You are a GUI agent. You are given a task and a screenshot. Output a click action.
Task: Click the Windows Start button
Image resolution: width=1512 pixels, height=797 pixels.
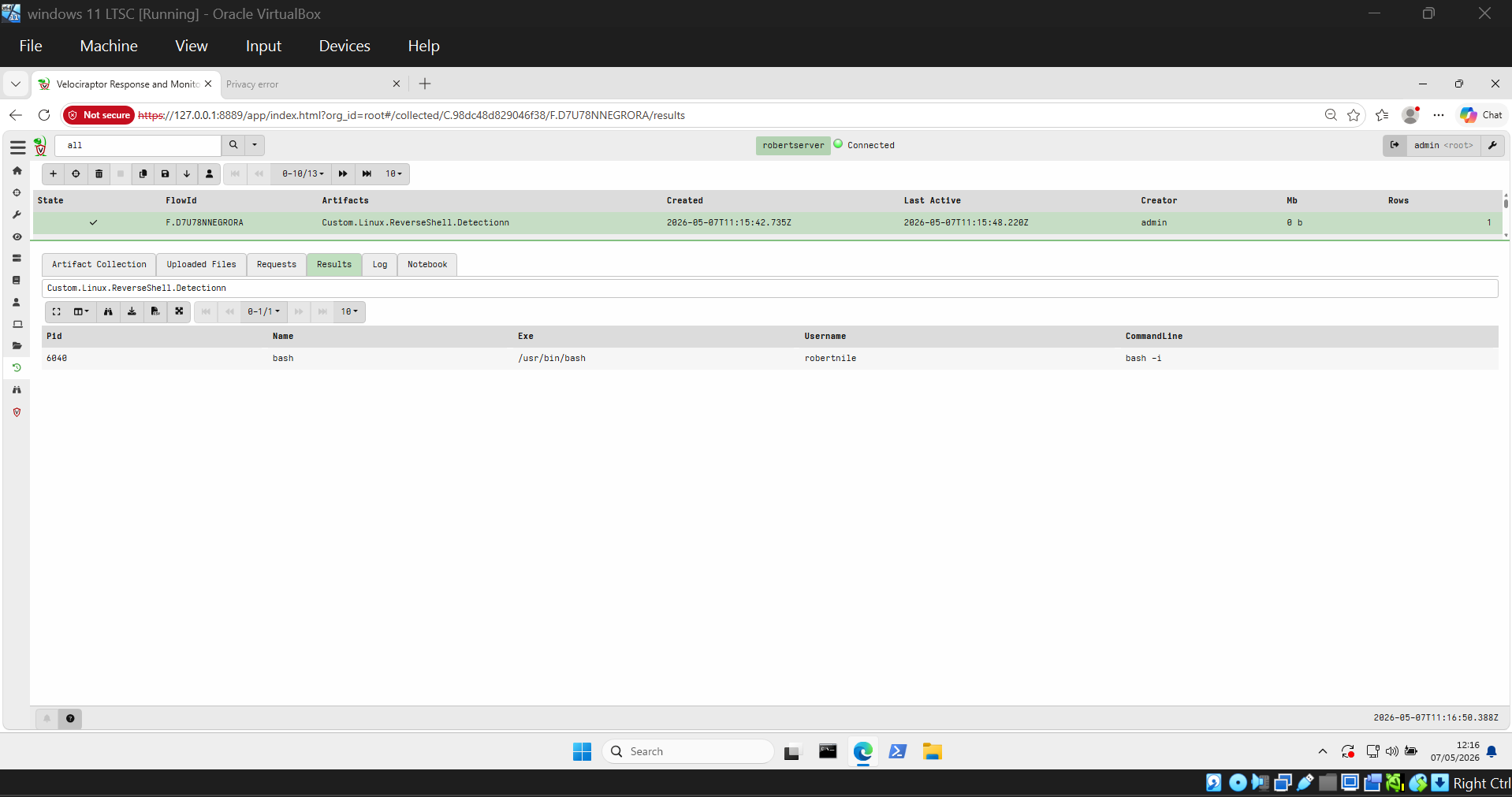(582, 751)
